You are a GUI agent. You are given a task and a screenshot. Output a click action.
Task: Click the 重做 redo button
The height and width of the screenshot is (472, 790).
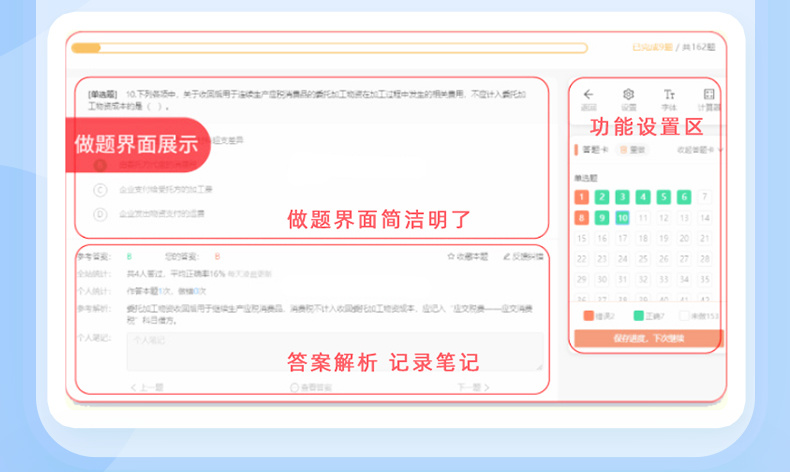632,150
